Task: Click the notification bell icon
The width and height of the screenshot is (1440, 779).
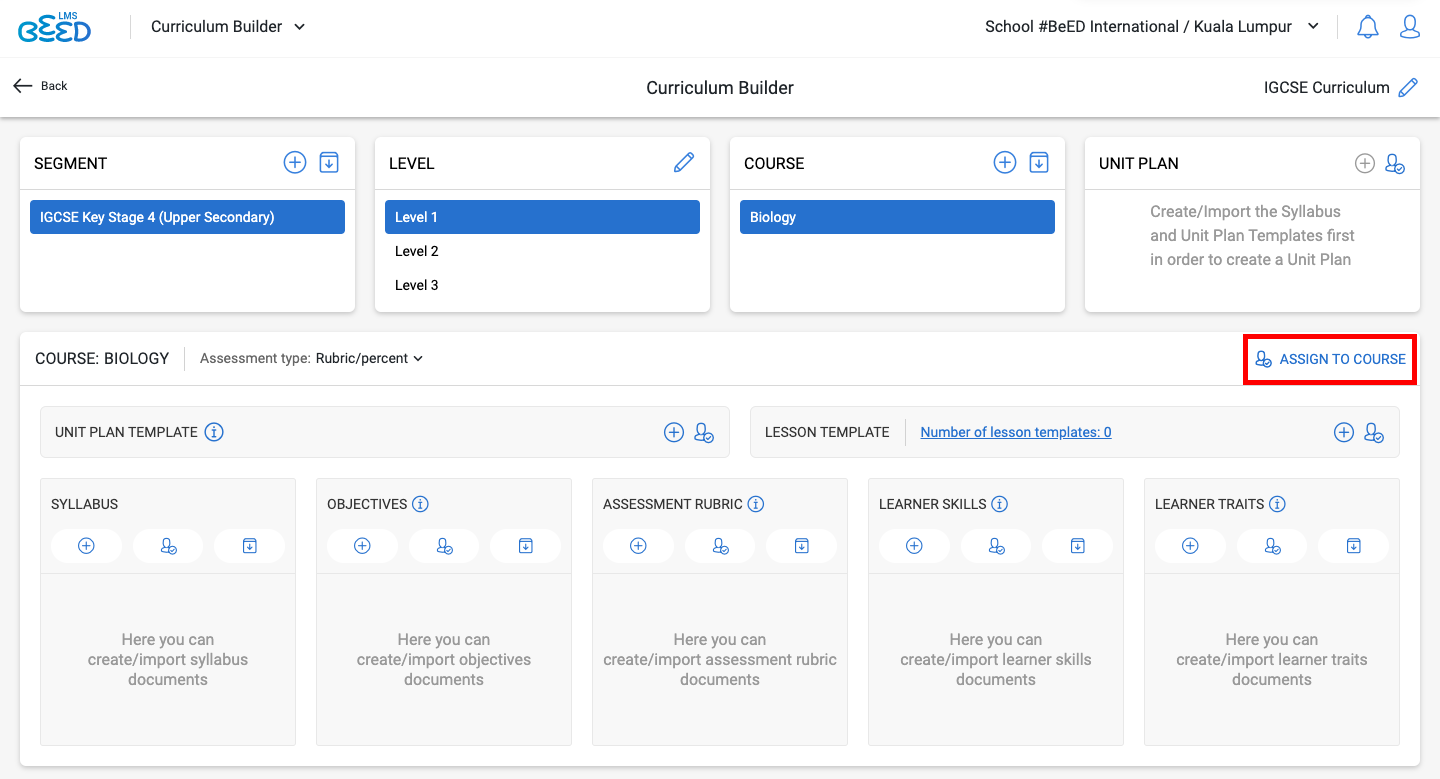Action: click(x=1367, y=27)
